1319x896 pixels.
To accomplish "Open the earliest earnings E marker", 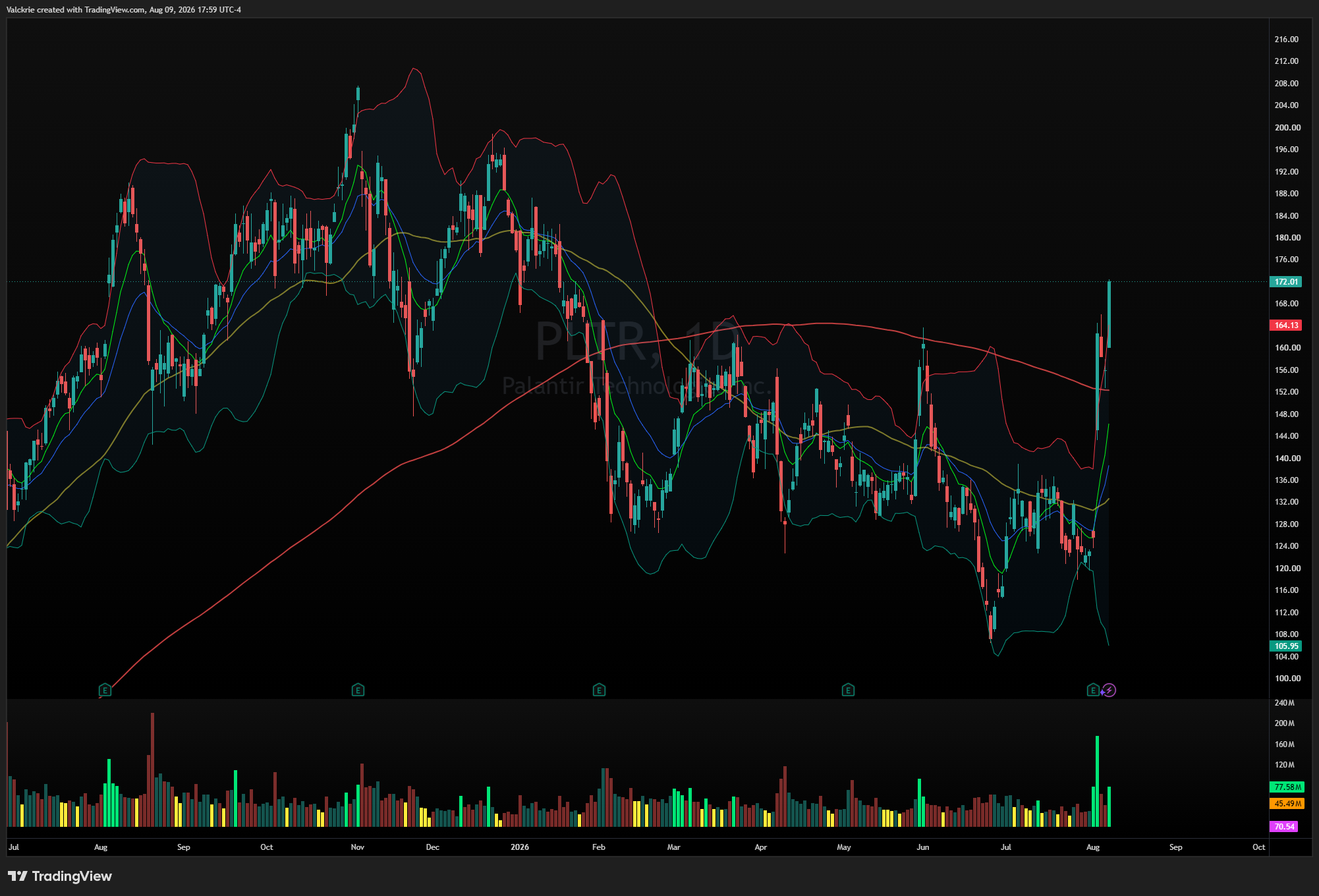I will (105, 690).
